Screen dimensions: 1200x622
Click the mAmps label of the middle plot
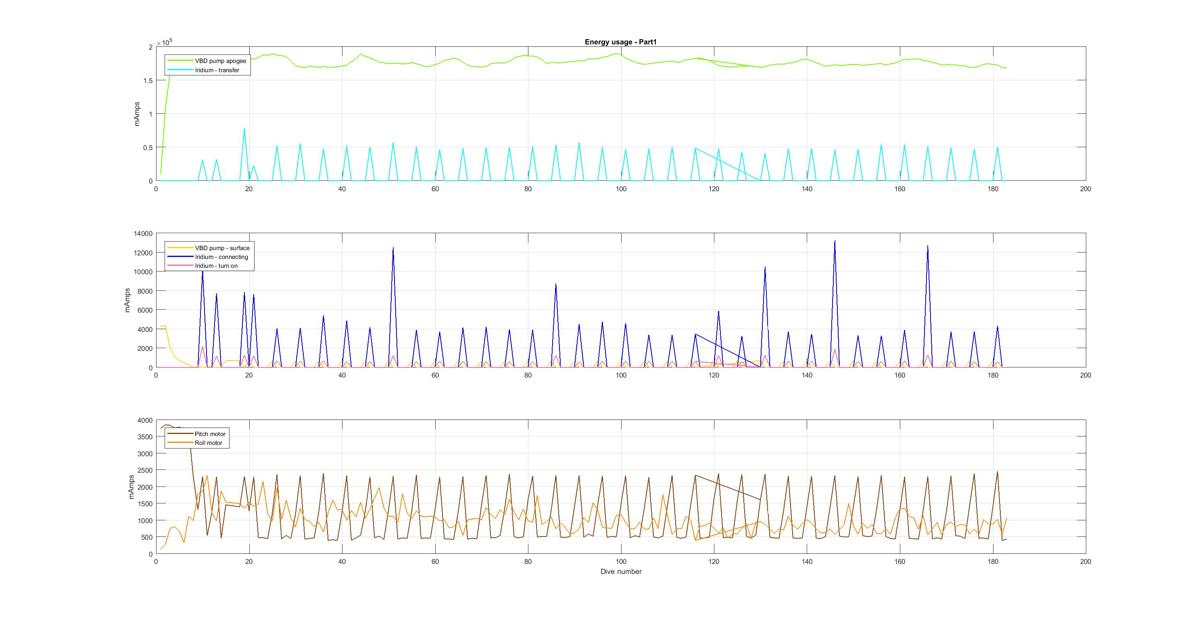point(128,300)
